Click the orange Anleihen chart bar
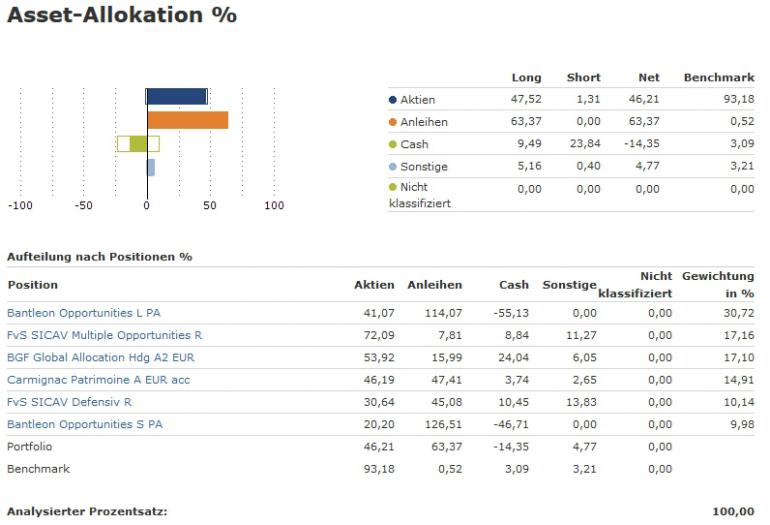Viewport: 770px width, 525px height. [188, 120]
